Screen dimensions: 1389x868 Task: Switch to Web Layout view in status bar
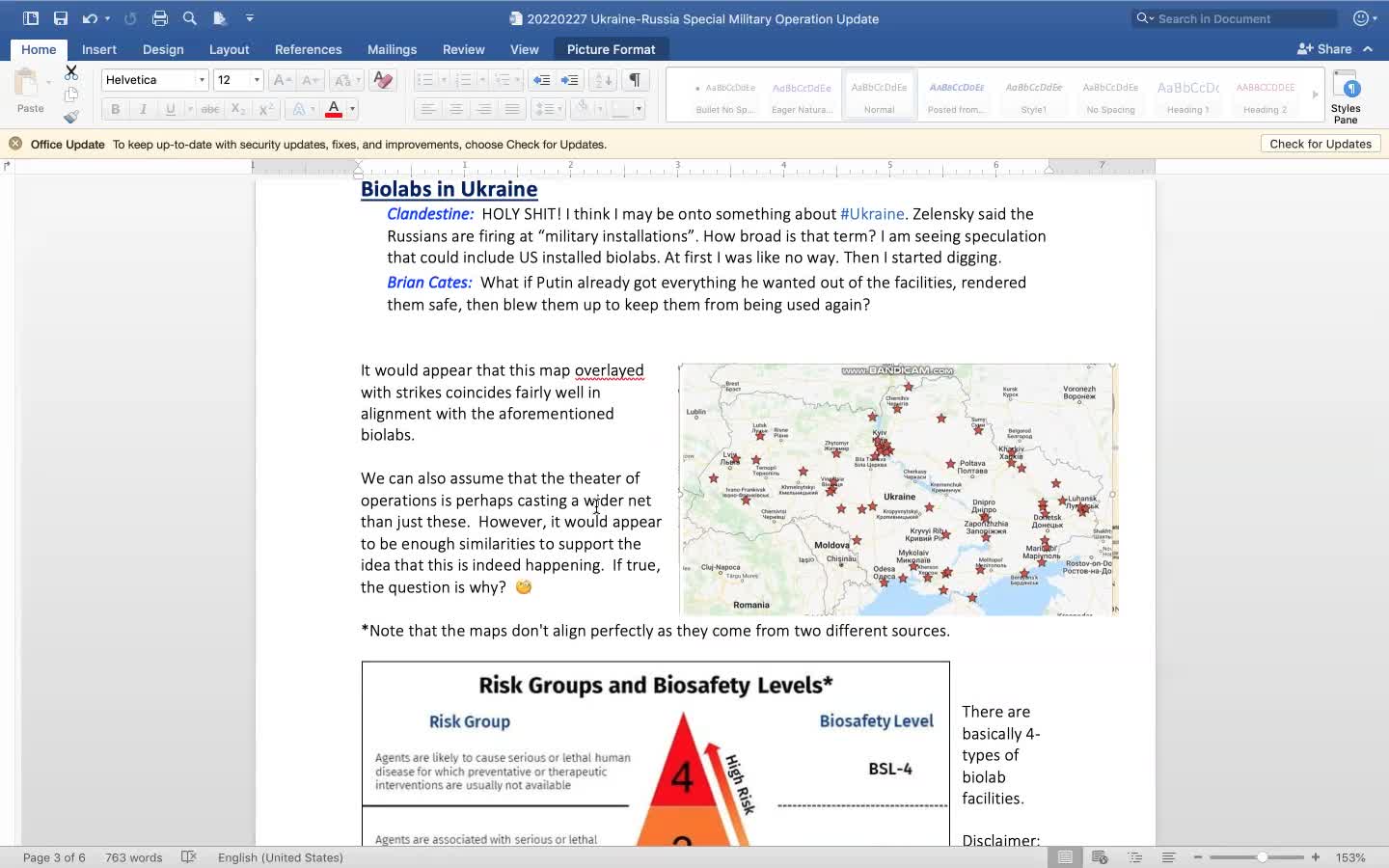tap(1100, 857)
